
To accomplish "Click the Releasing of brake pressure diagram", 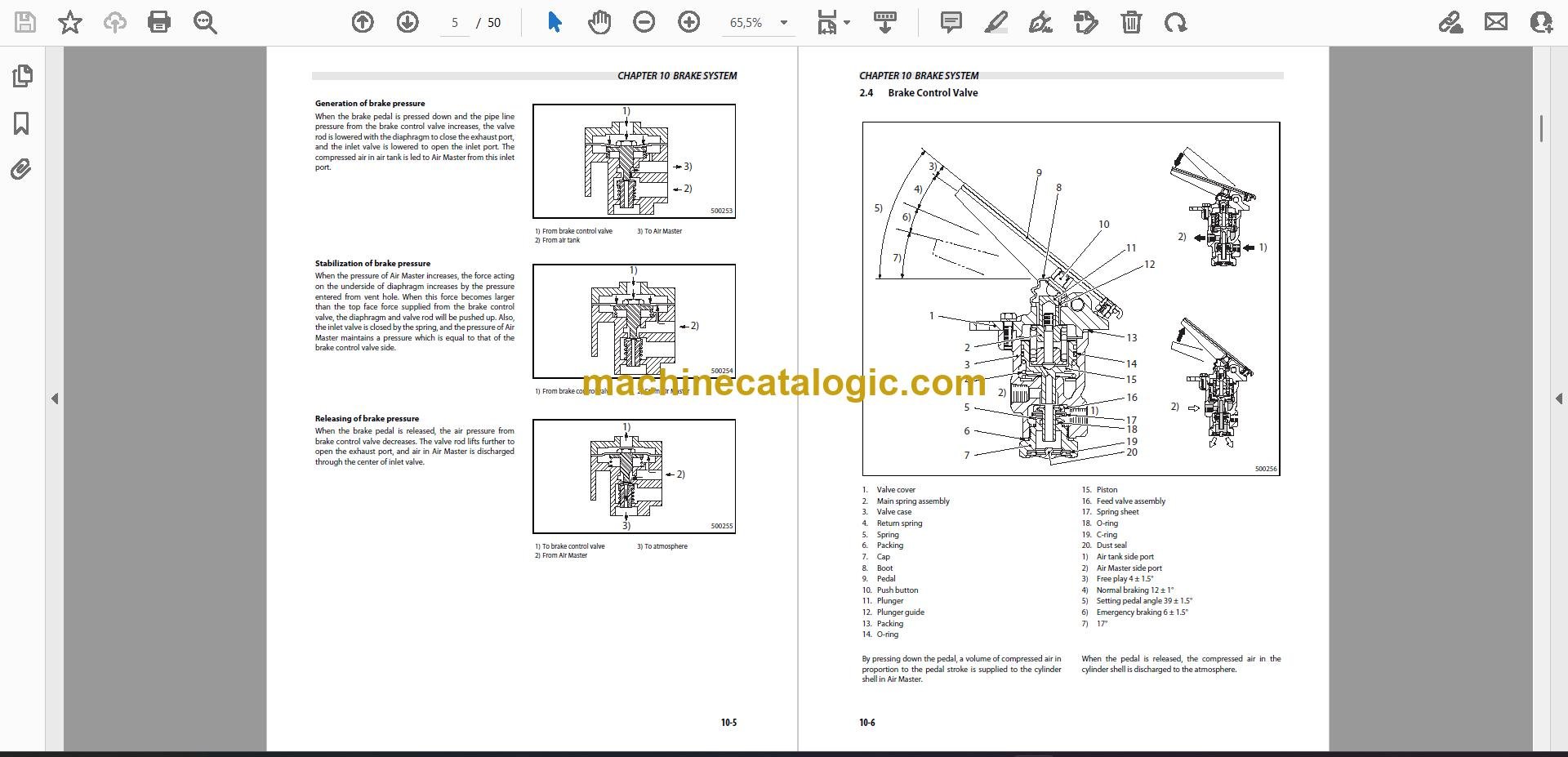I will point(634,477).
